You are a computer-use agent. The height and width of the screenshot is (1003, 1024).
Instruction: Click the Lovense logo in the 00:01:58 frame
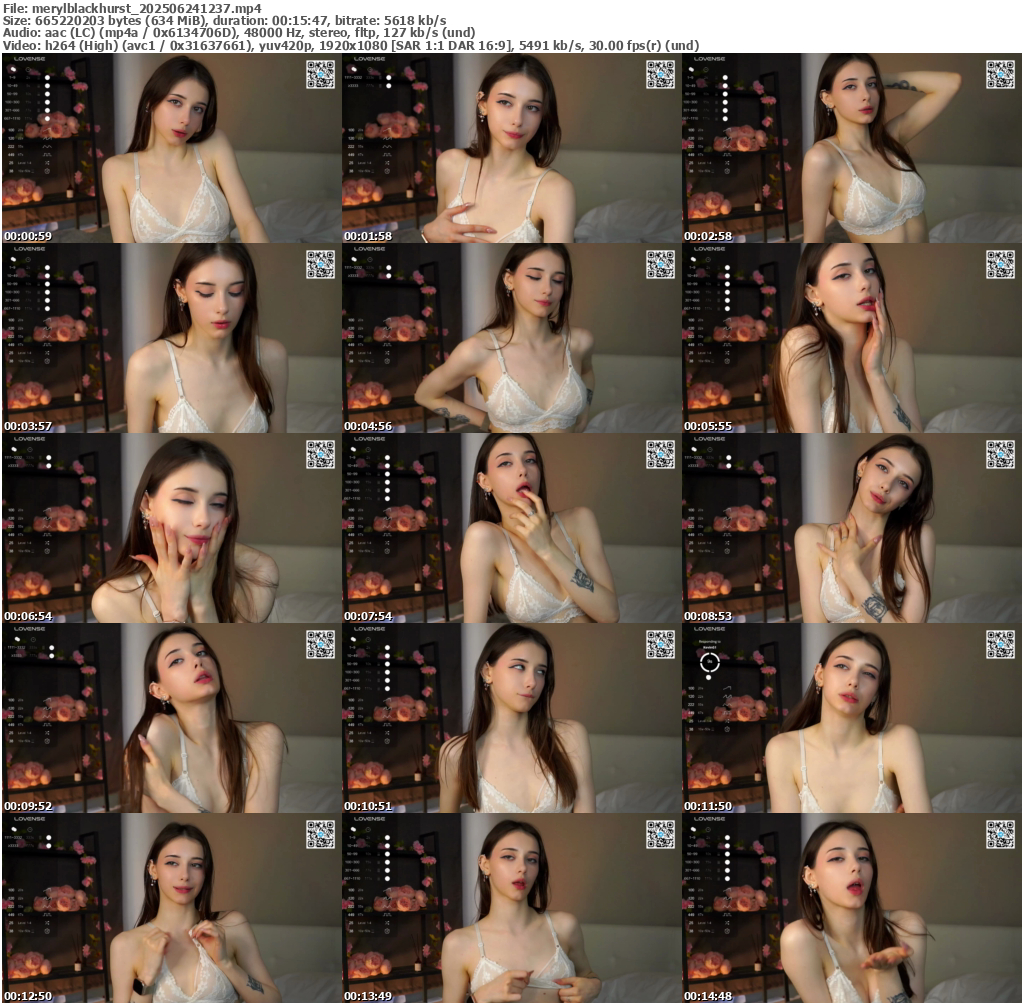(x=369, y=59)
